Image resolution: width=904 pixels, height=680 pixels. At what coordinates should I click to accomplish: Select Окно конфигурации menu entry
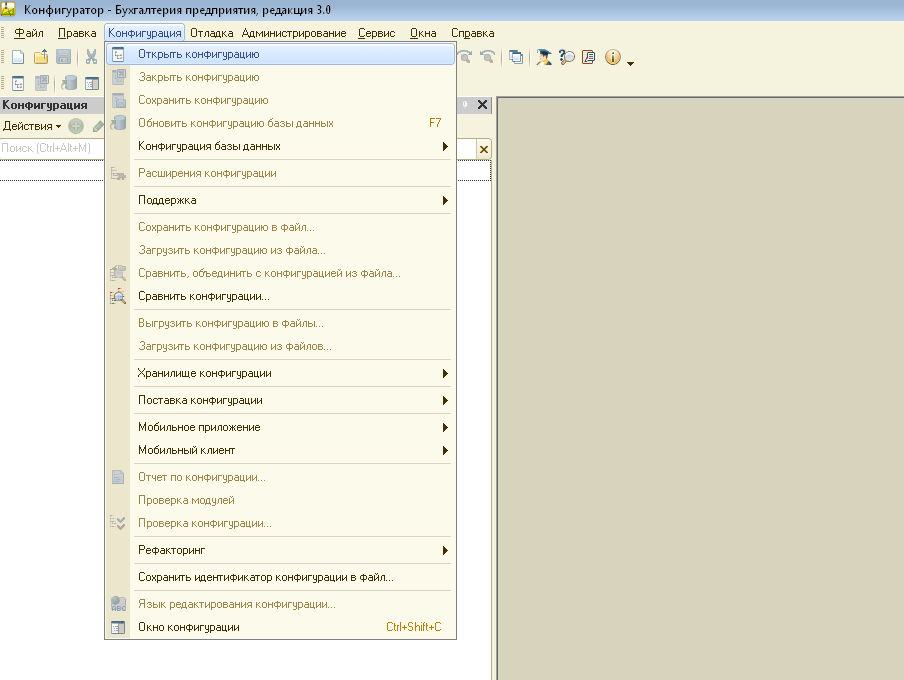point(280,628)
